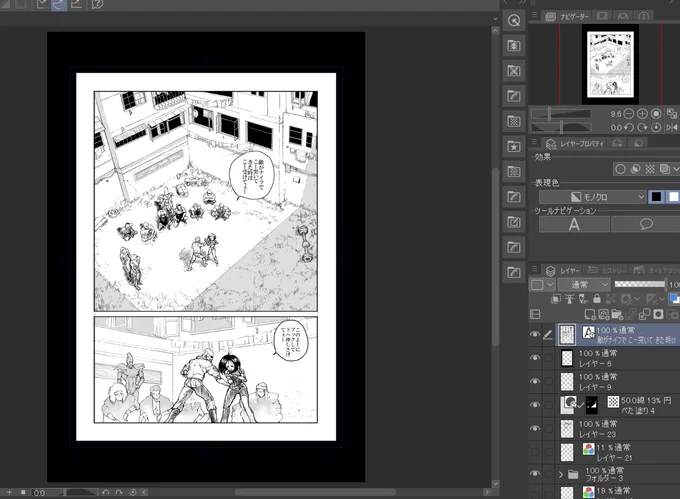Hide レイヤー 23 with eye icon

click(x=535, y=428)
